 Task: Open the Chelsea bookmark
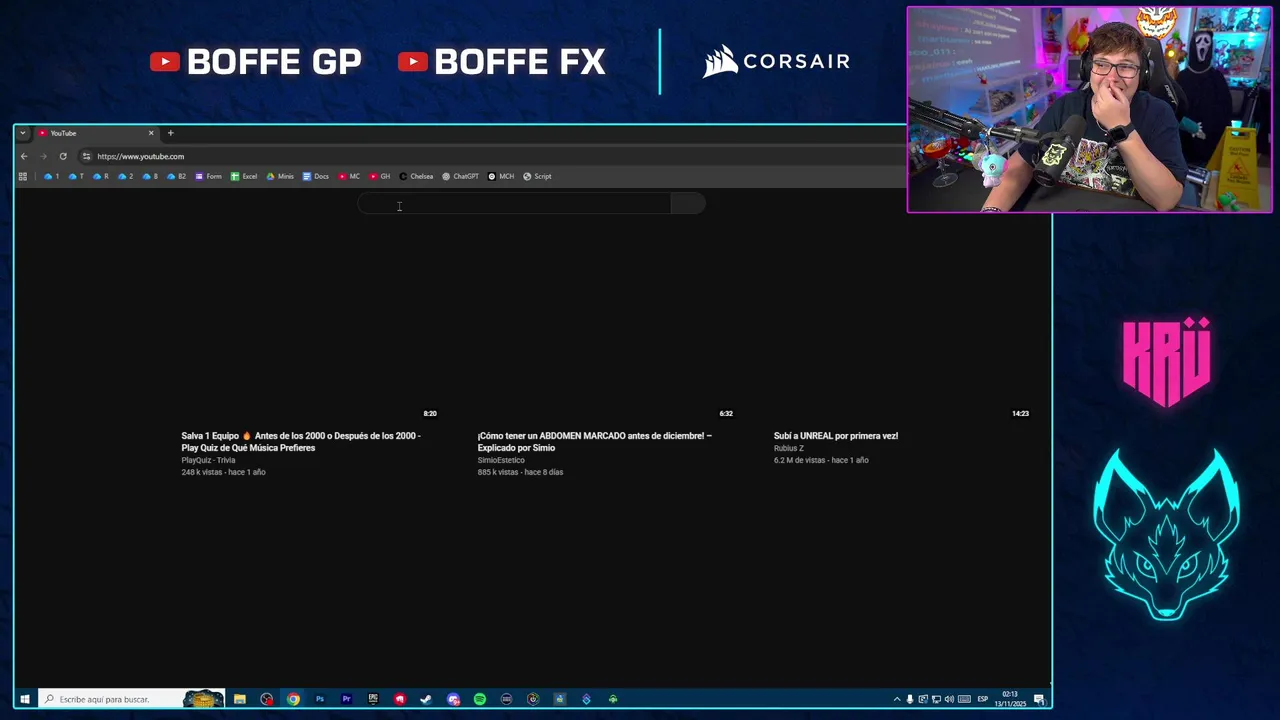click(416, 176)
